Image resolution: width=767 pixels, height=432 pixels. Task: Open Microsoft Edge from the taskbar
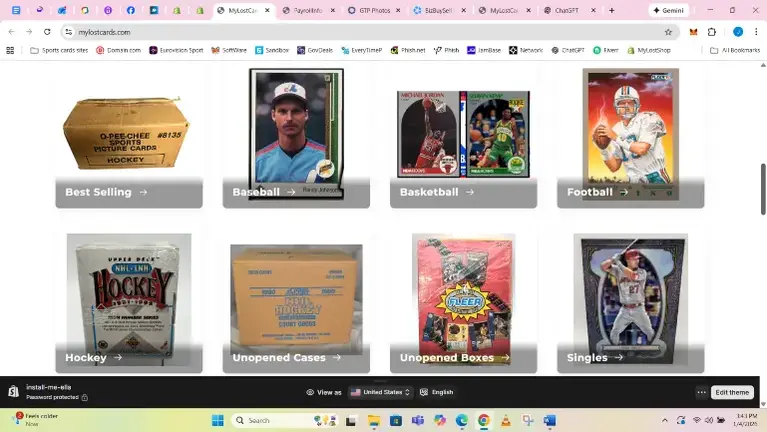point(461,420)
